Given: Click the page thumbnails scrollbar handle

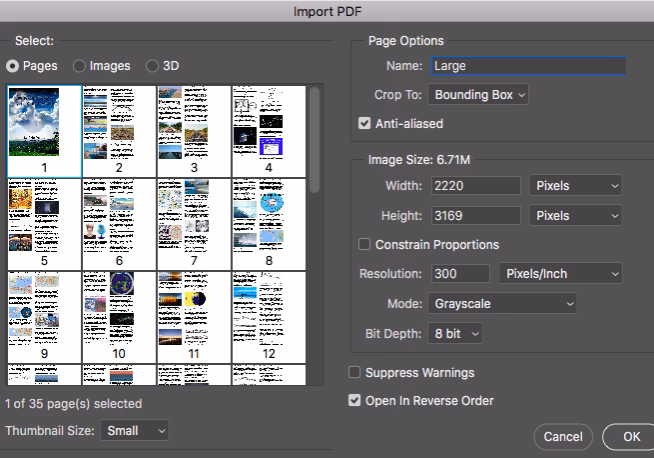Looking at the screenshot, I should coord(315,140).
